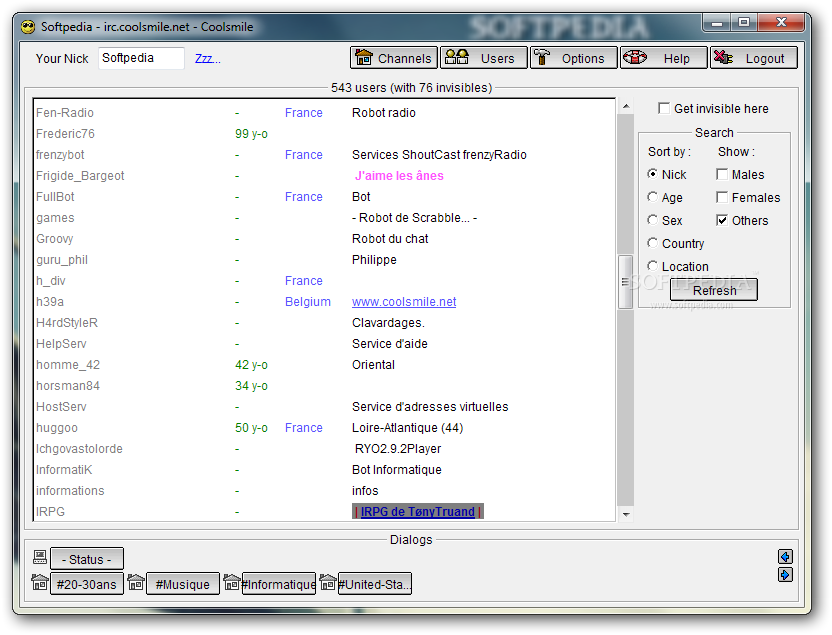832x635 pixels.
Task: Open the Channels toolbar button
Action: coord(394,58)
